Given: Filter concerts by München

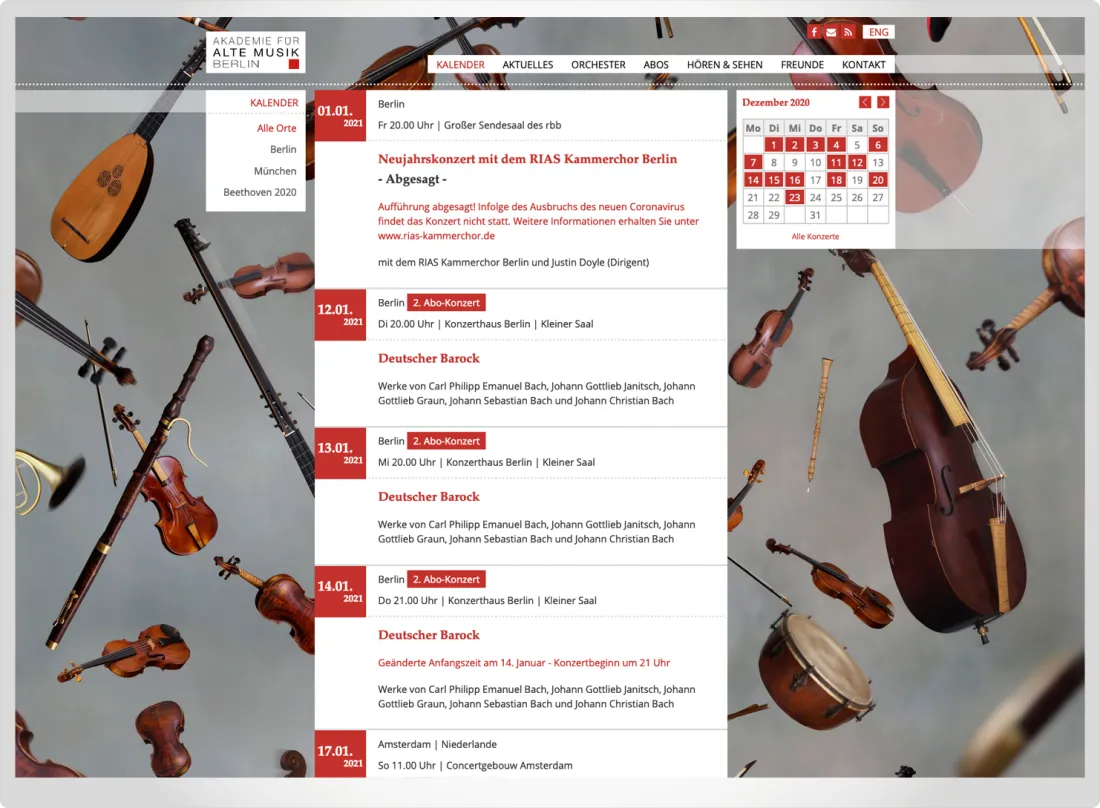Looking at the screenshot, I should [x=275, y=171].
